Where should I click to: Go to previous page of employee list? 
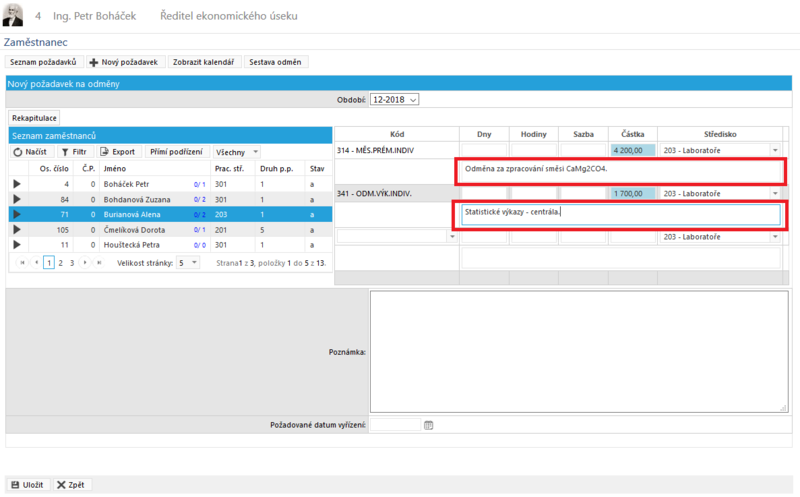pyautogui.click(x=36, y=263)
